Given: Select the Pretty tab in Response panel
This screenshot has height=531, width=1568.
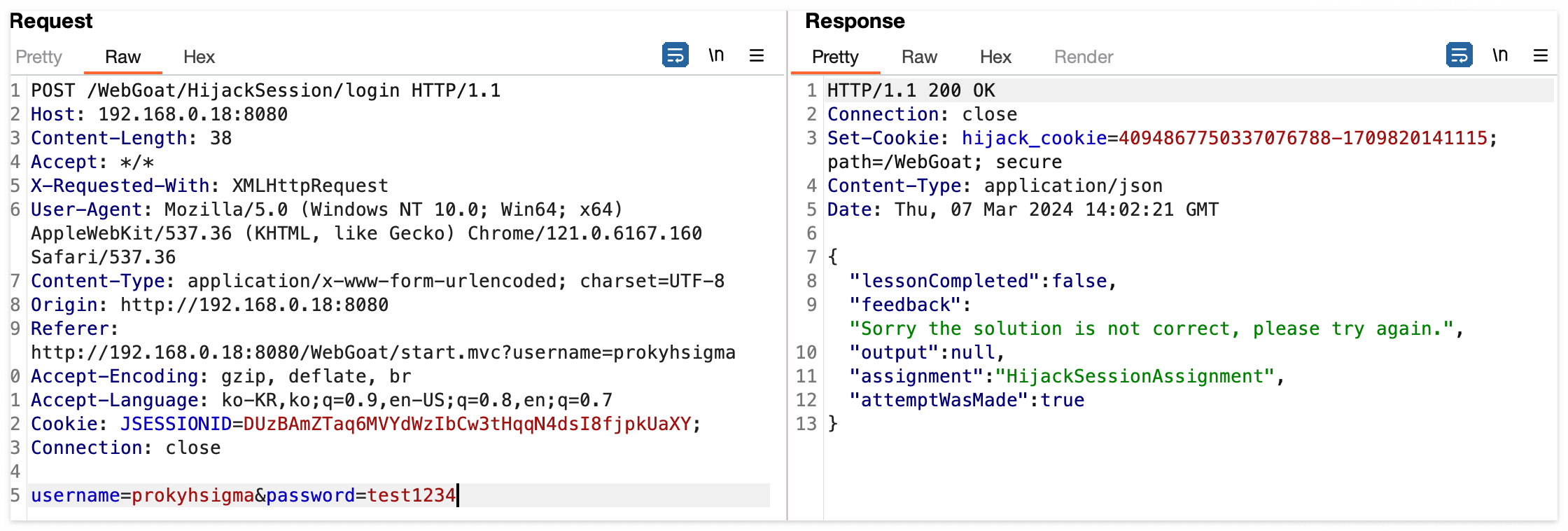Looking at the screenshot, I should tap(835, 57).
